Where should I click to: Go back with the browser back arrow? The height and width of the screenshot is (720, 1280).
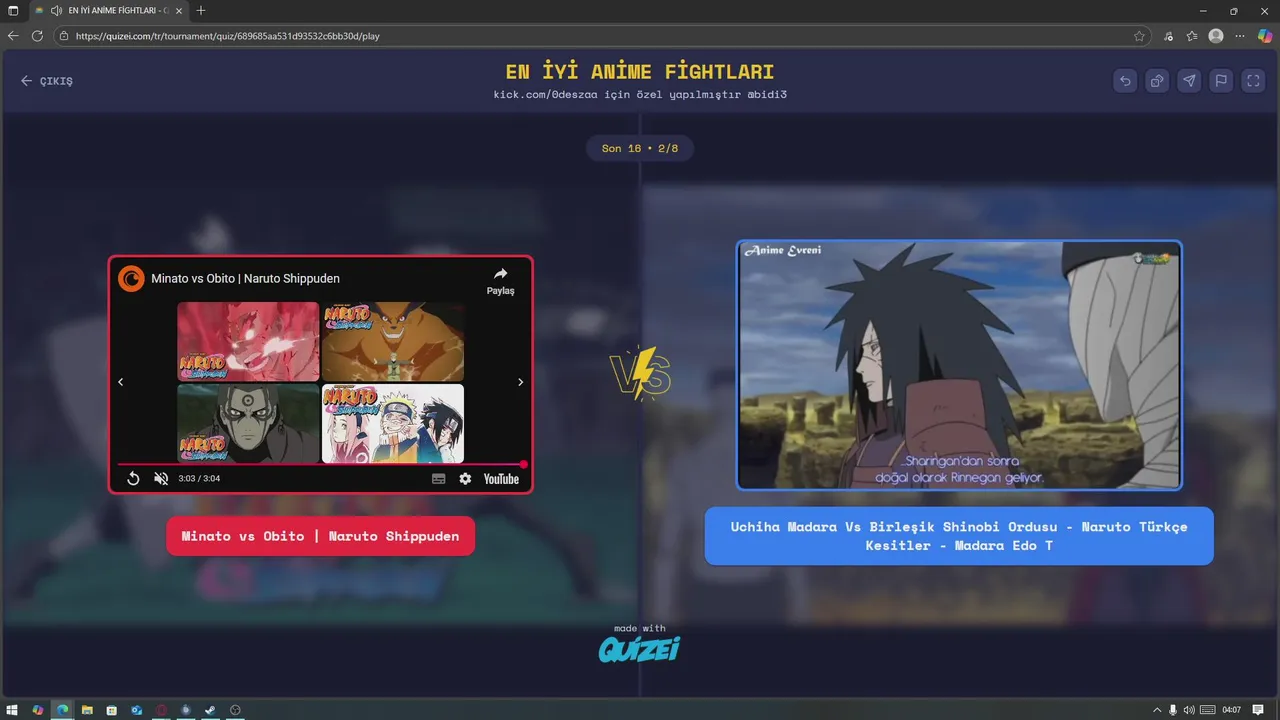tap(13, 36)
